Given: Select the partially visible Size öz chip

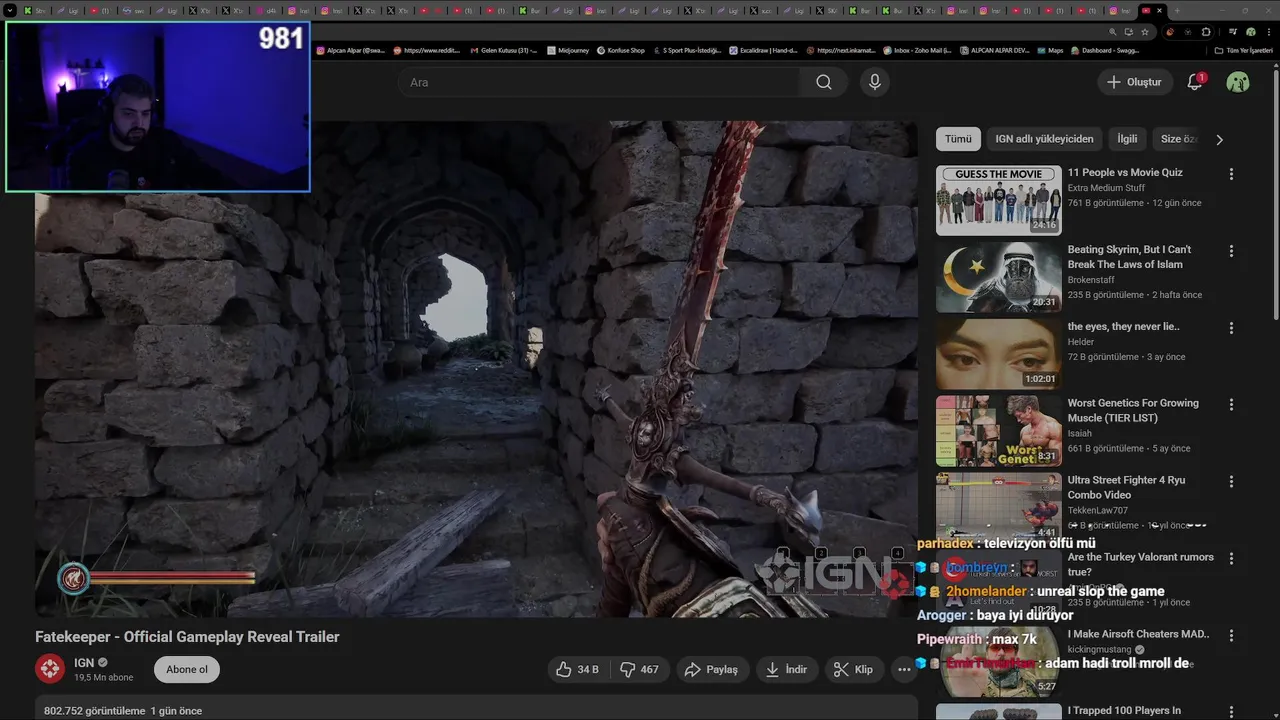Looking at the screenshot, I should (x=1177, y=139).
